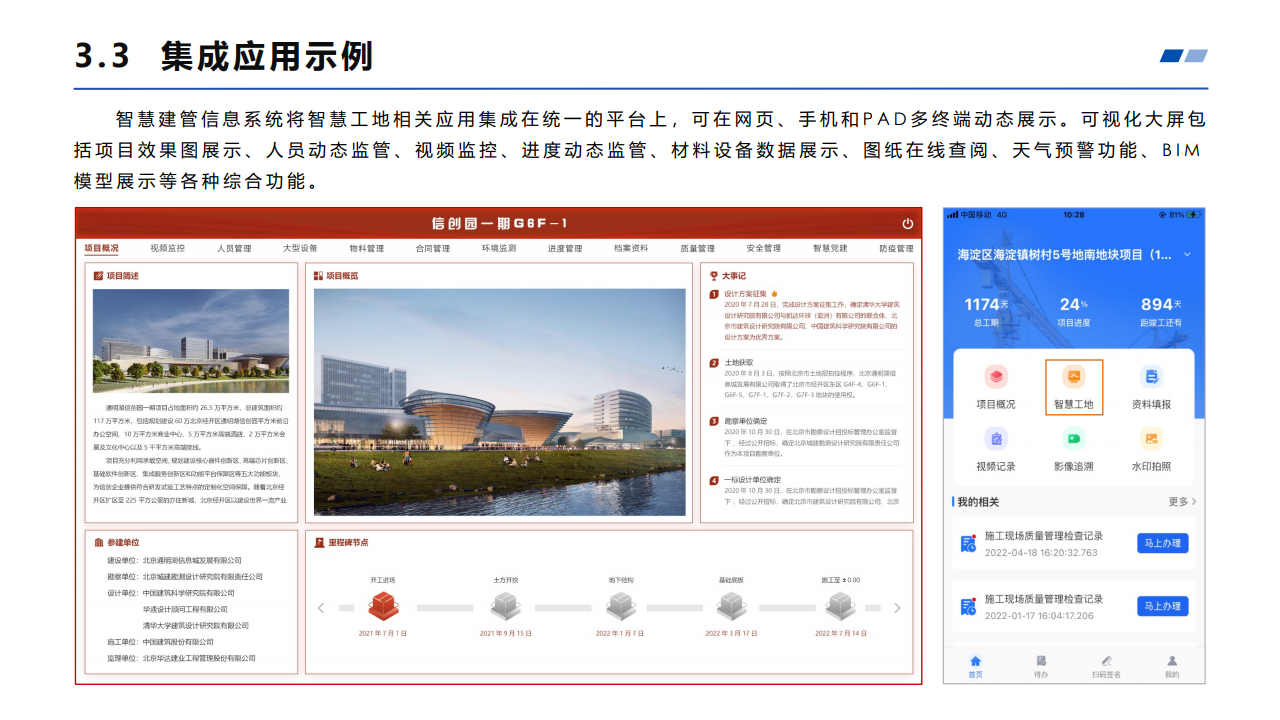Open the 影像追溯 icon
Image resolution: width=1280 pixels, height=720 pixels.
pos(1073,439)
